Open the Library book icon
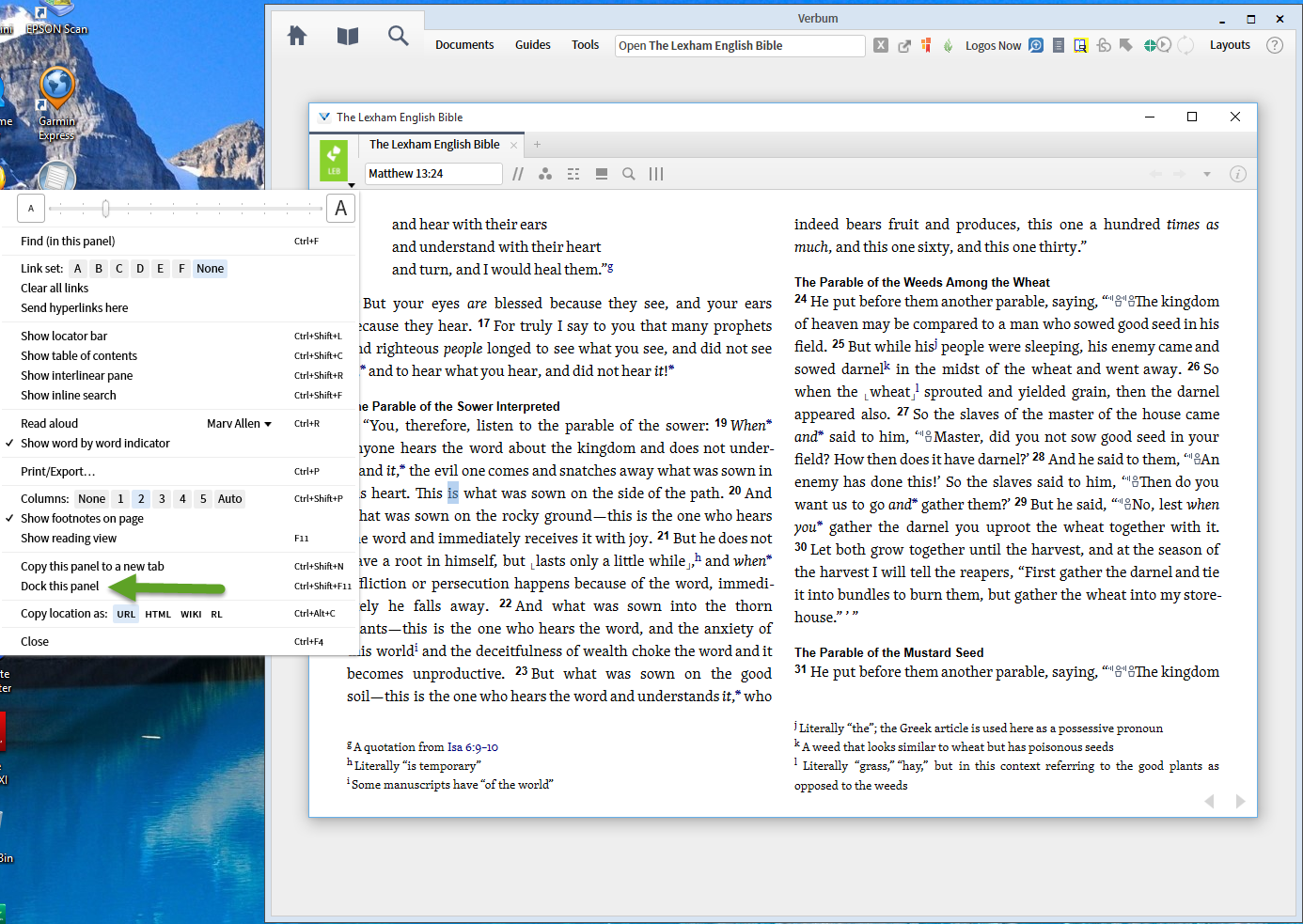This screenshot has height=924, width=1303. [348, 36]
